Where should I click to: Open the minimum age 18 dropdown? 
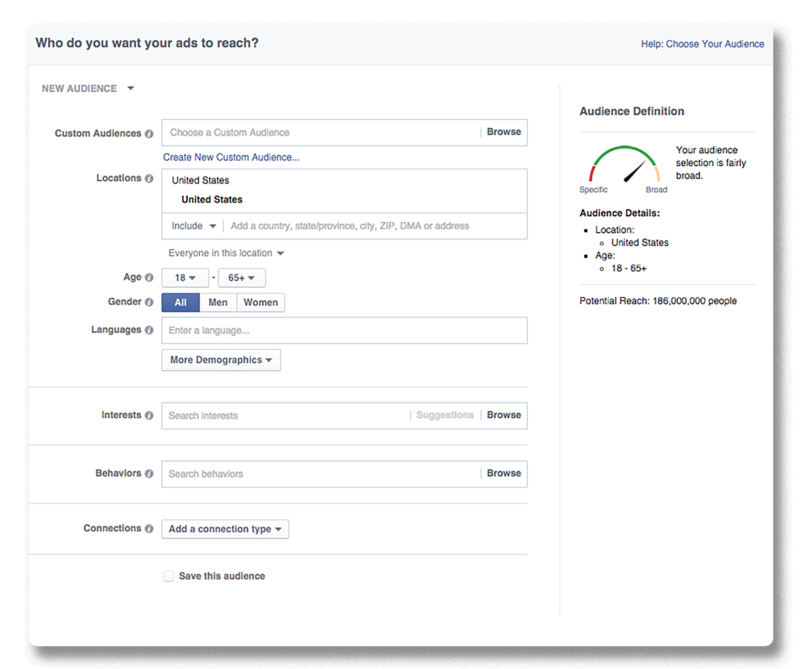(x=185, y=278)
